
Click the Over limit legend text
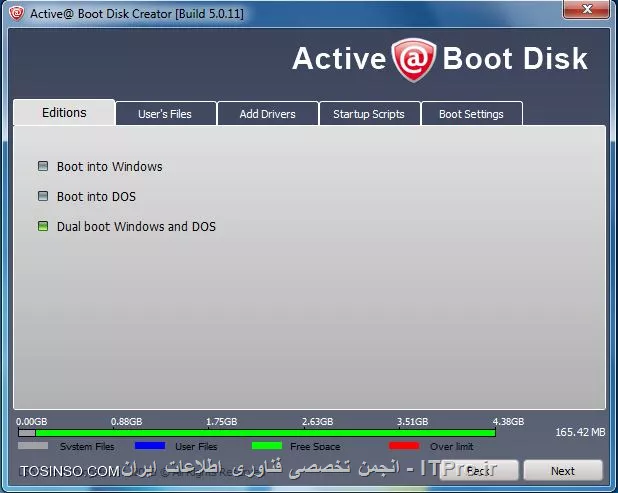452,446
